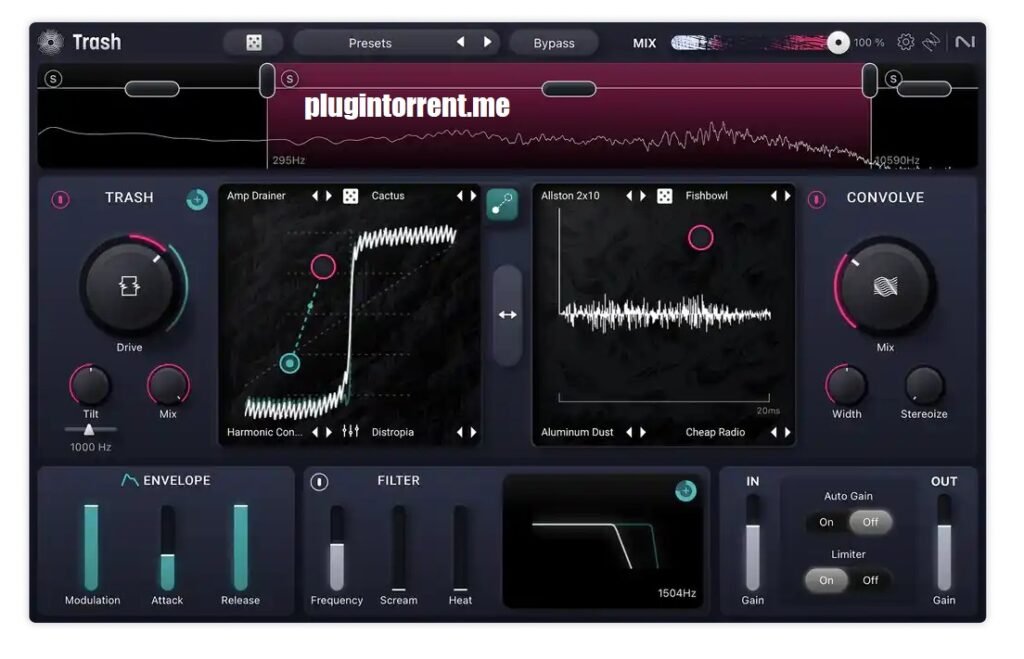The width and height of the screenshot is (1024, 659).
Task: Select previous preset arrow
Action: tap(460, 42)
